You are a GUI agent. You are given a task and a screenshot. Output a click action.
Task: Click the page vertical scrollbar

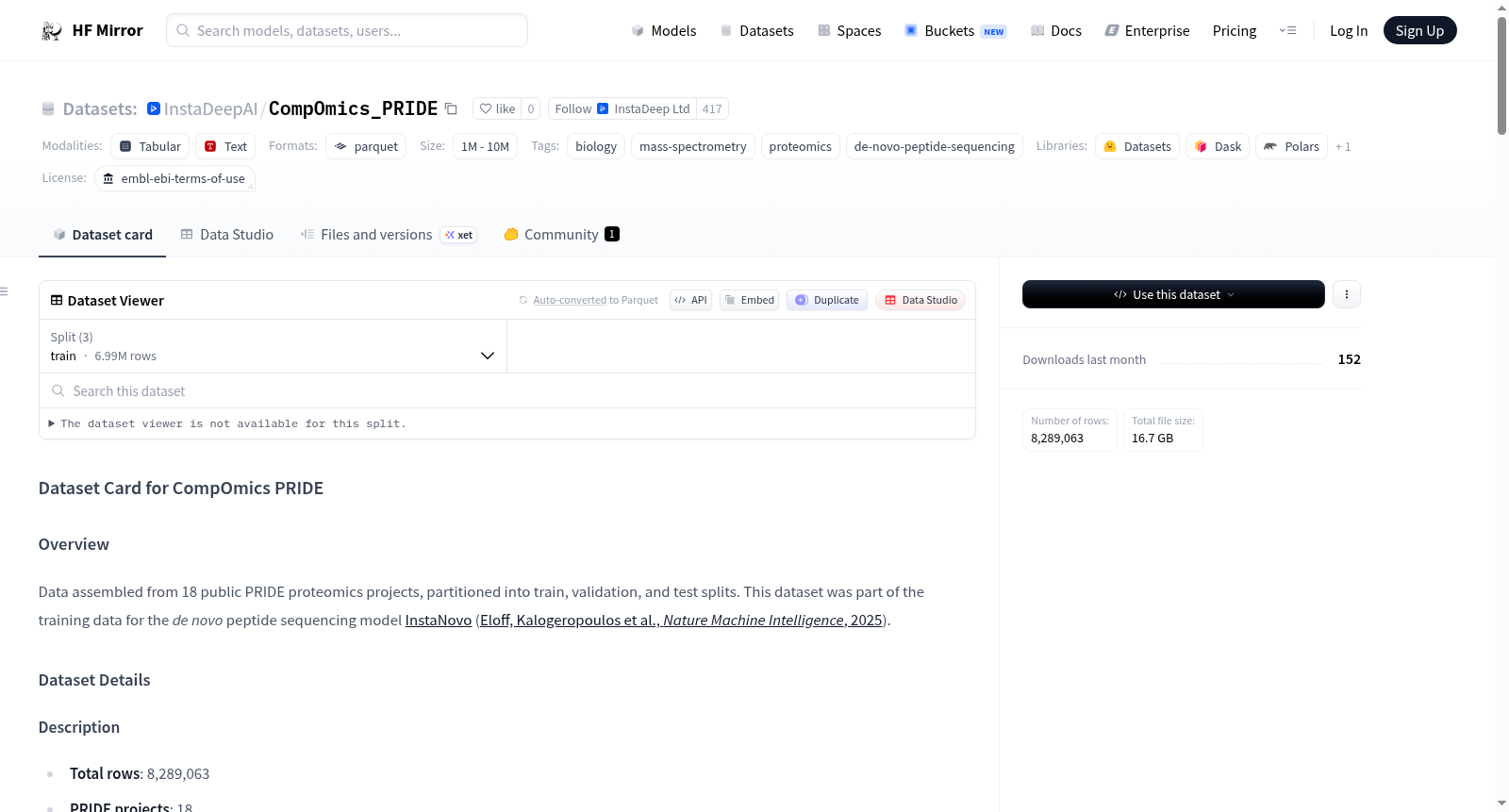coord(1501,75)
